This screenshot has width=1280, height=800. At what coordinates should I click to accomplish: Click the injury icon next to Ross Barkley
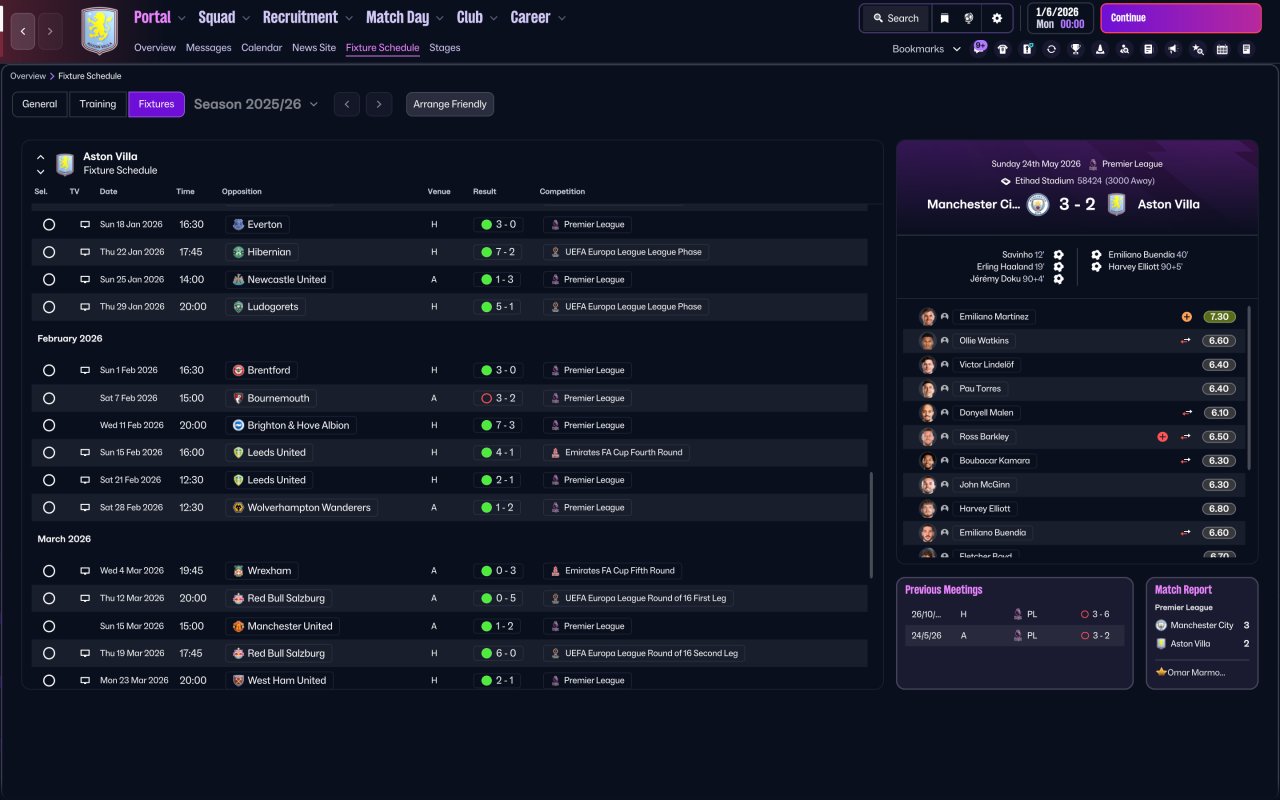pos(1163,437)
